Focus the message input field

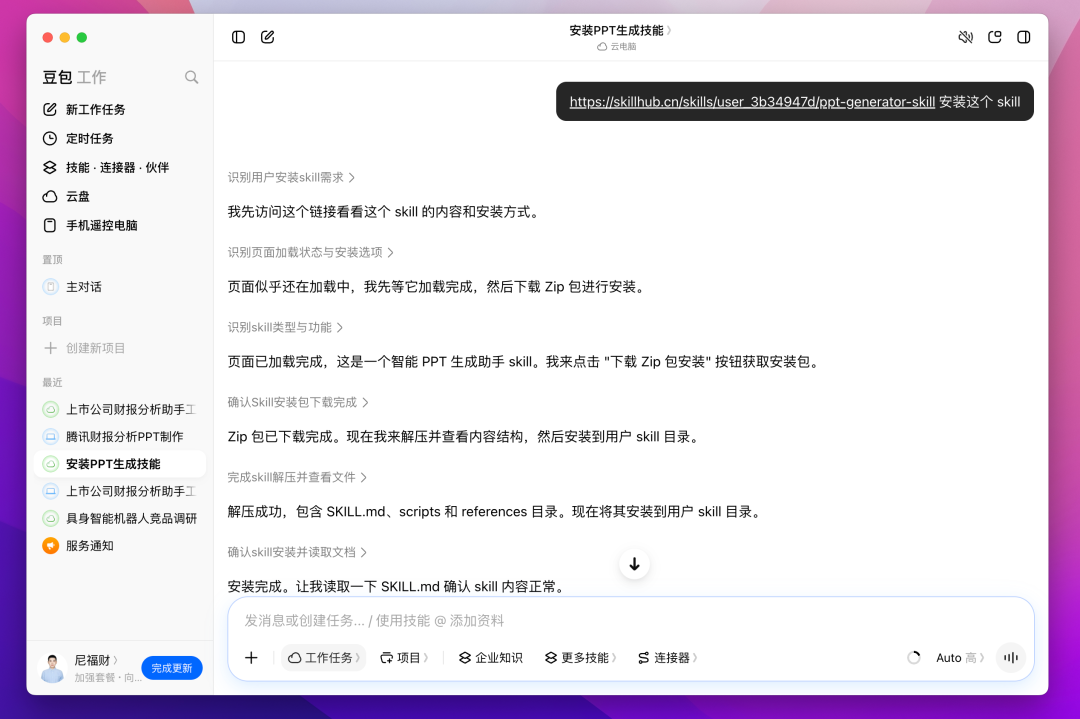[630, 621]
